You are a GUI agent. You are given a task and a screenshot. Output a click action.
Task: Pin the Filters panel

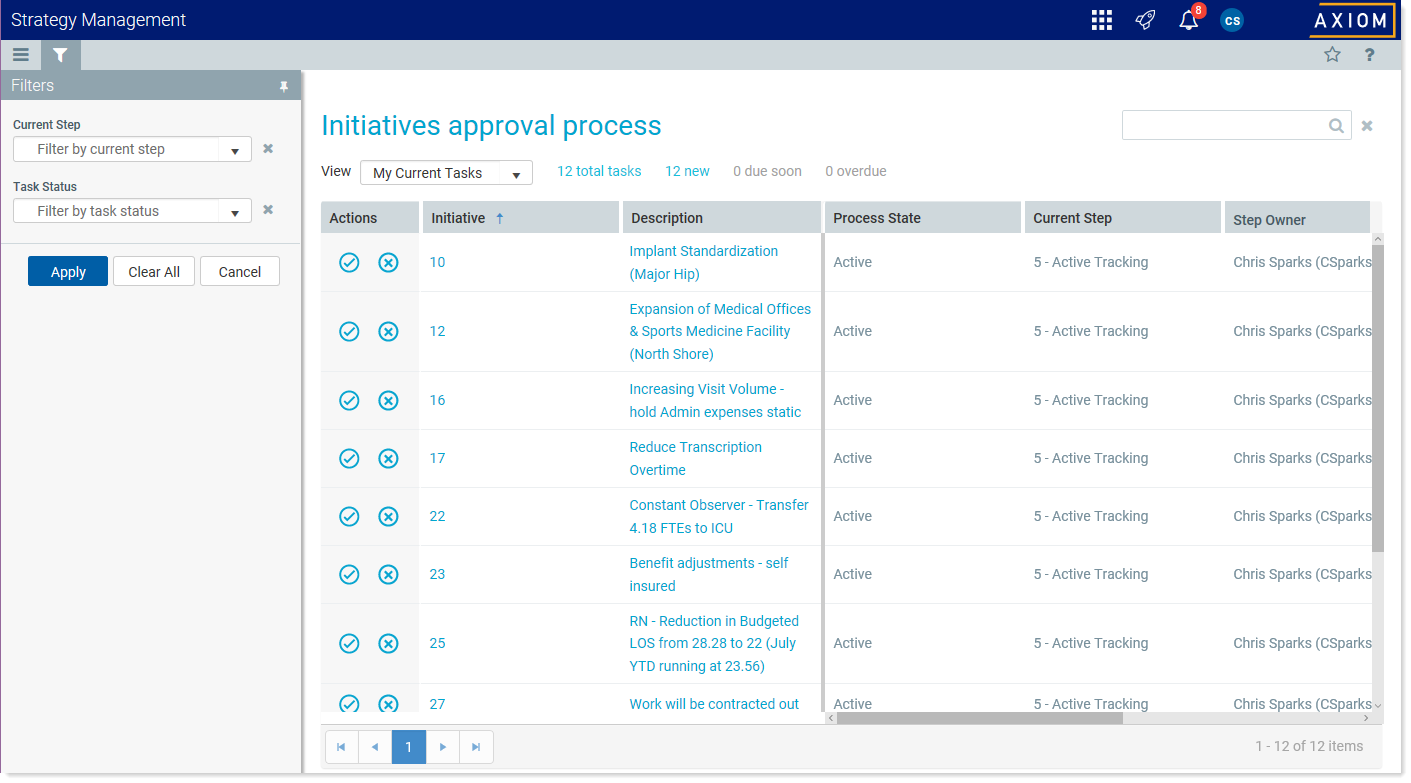pyautogui.click(x=283, y=87)
